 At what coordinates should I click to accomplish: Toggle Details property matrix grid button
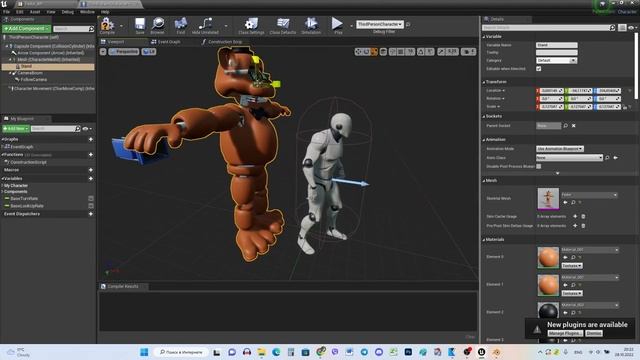(622, 28)
